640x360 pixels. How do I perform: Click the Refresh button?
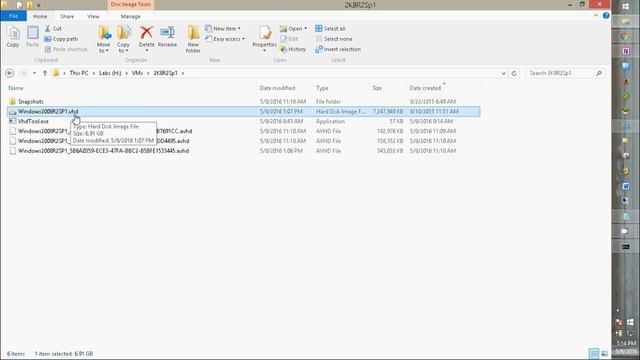point(514,73)
